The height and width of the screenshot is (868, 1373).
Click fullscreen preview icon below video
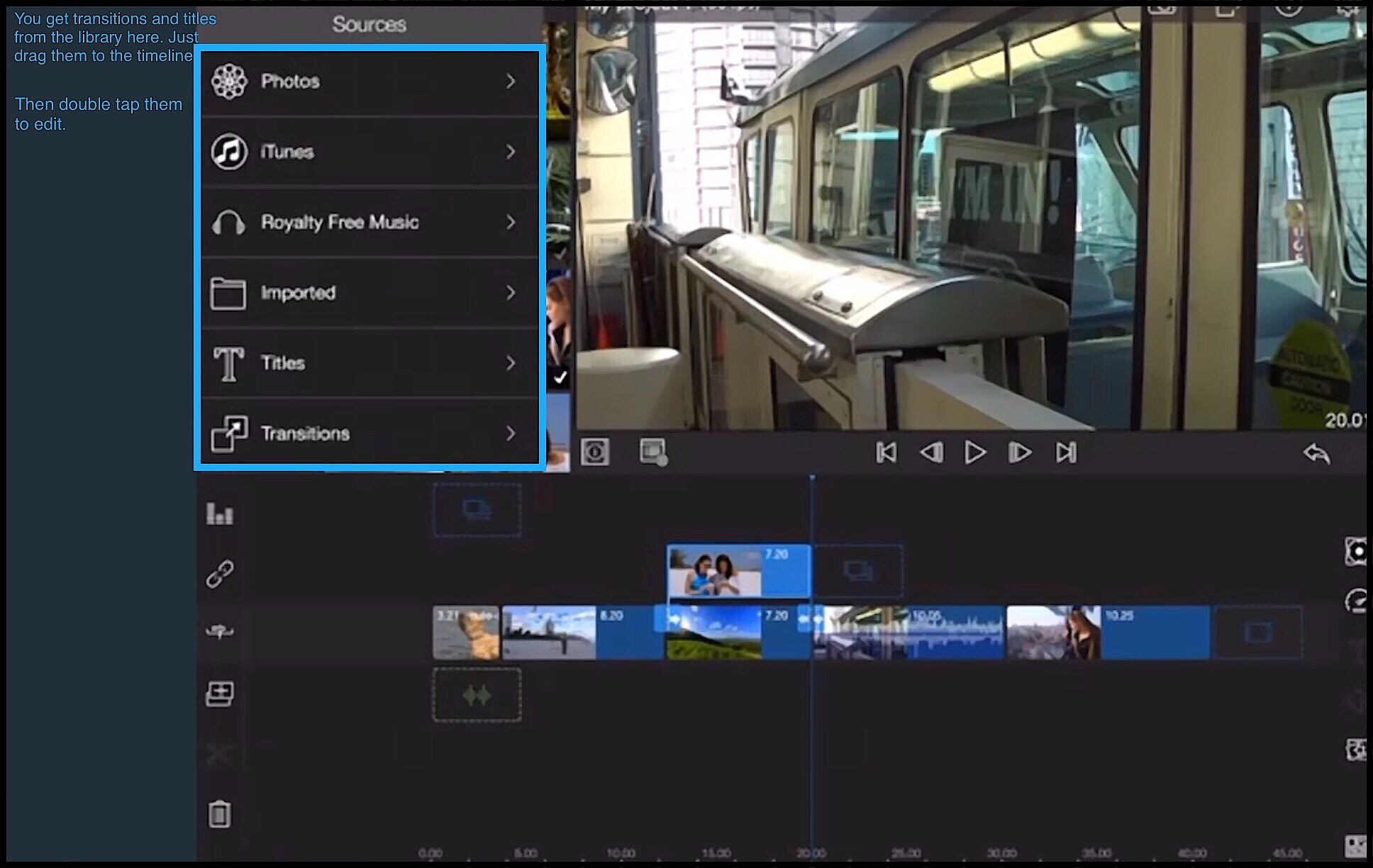click(594, 452)
